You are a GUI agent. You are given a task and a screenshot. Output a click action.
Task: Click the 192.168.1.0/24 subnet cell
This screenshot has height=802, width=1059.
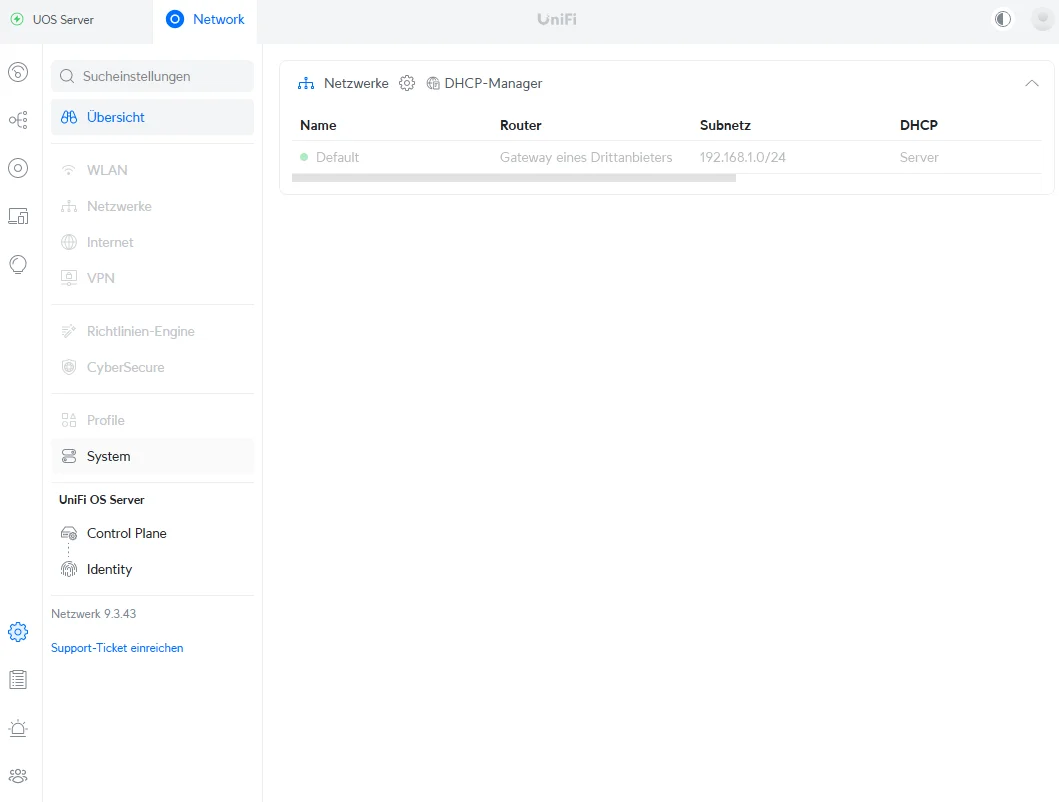click(x=742, y=157)
